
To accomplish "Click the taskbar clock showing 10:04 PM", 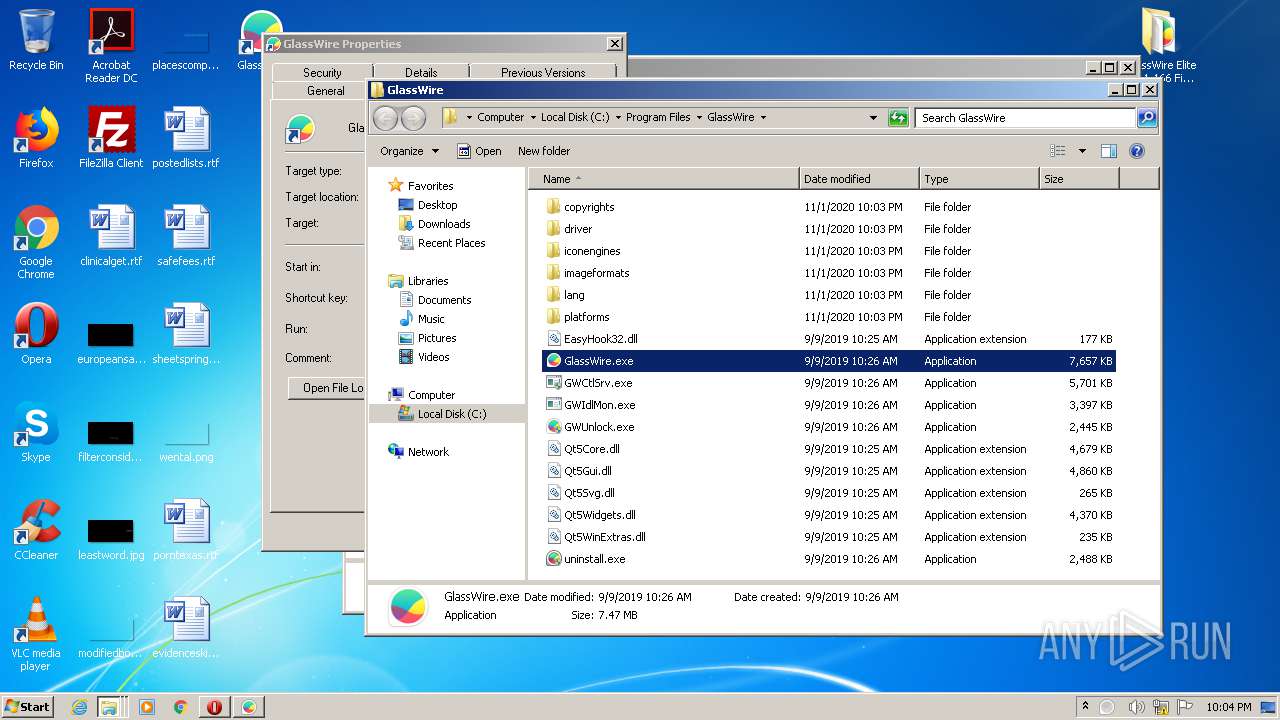I will tap(1228, 707).
